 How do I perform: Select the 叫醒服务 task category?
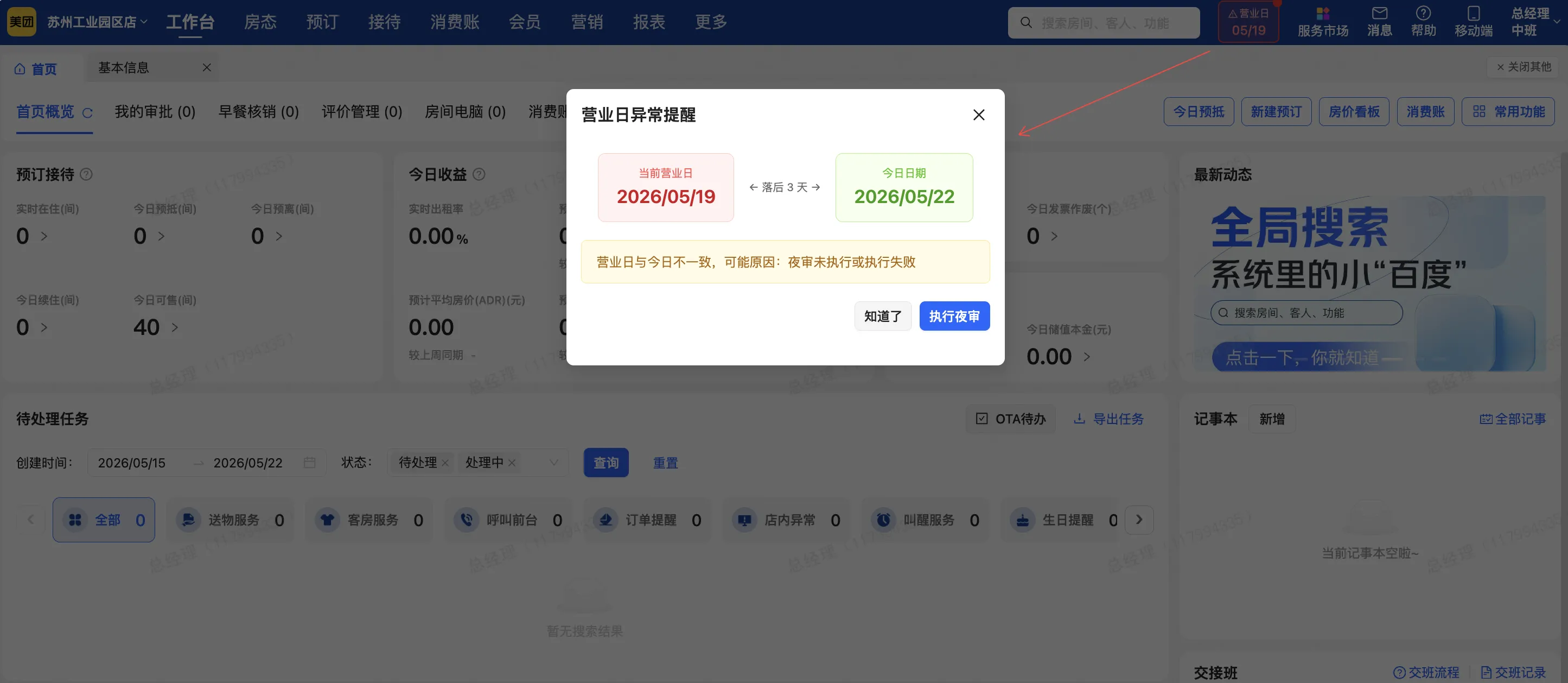(x=925, y=520)
